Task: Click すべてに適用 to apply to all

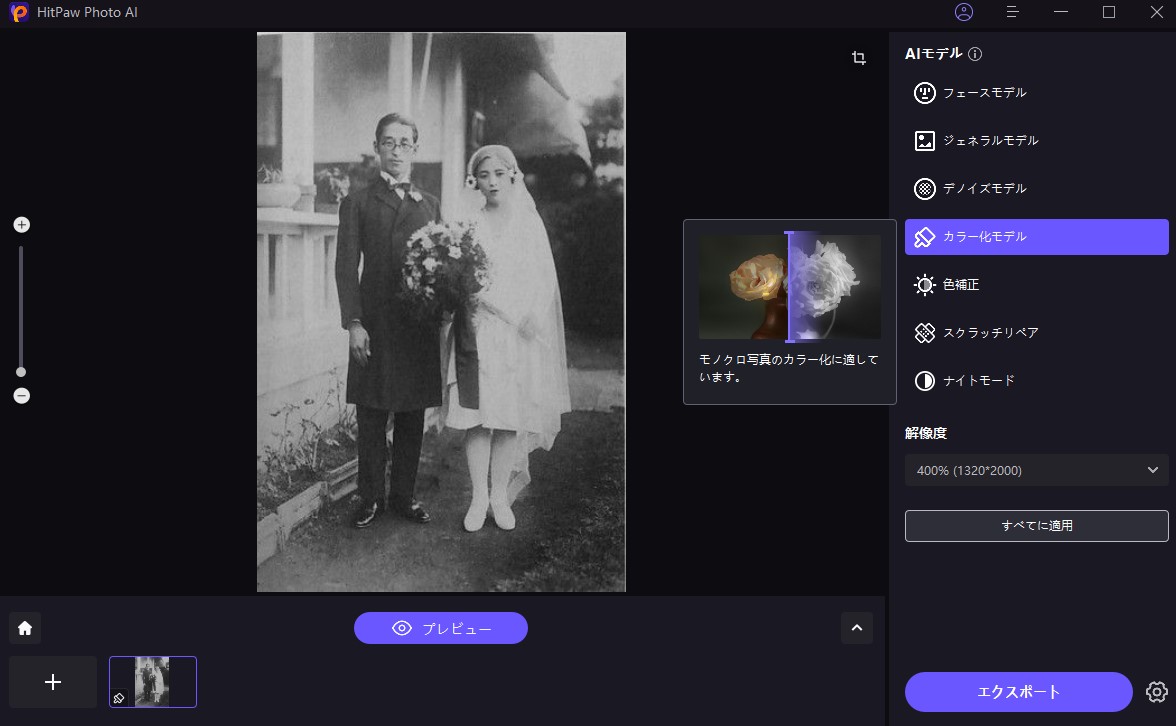Action: click(1036, 525)
